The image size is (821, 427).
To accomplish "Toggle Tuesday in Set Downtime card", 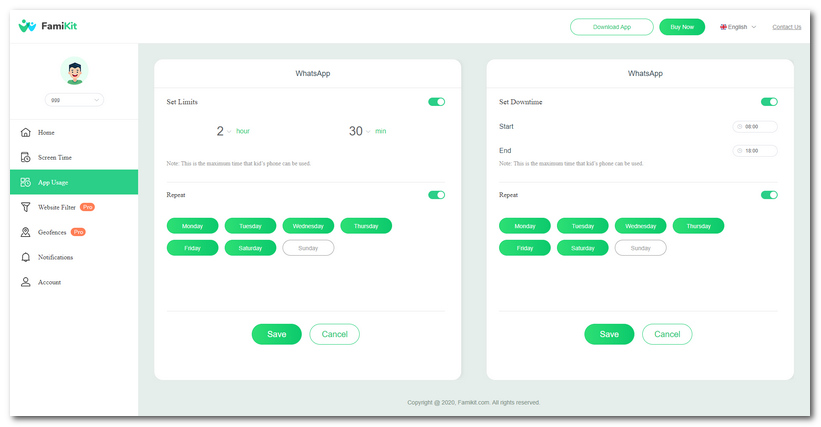I will [x=583, y=226].
